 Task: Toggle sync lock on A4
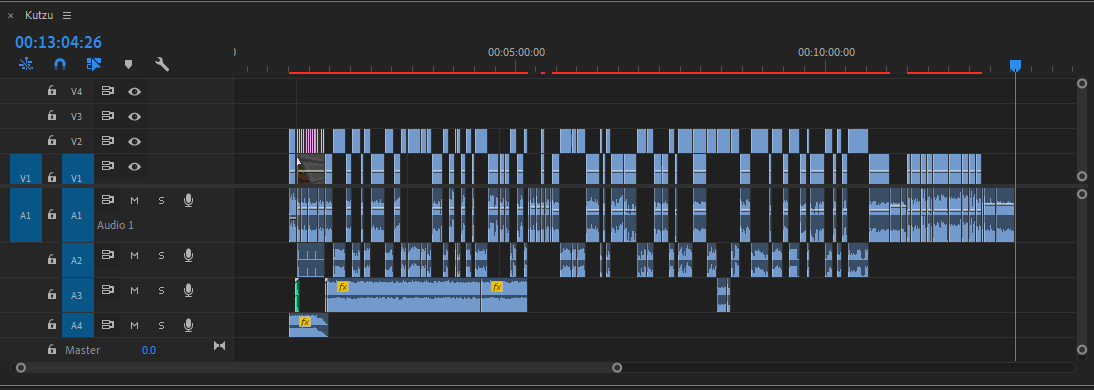107,324
